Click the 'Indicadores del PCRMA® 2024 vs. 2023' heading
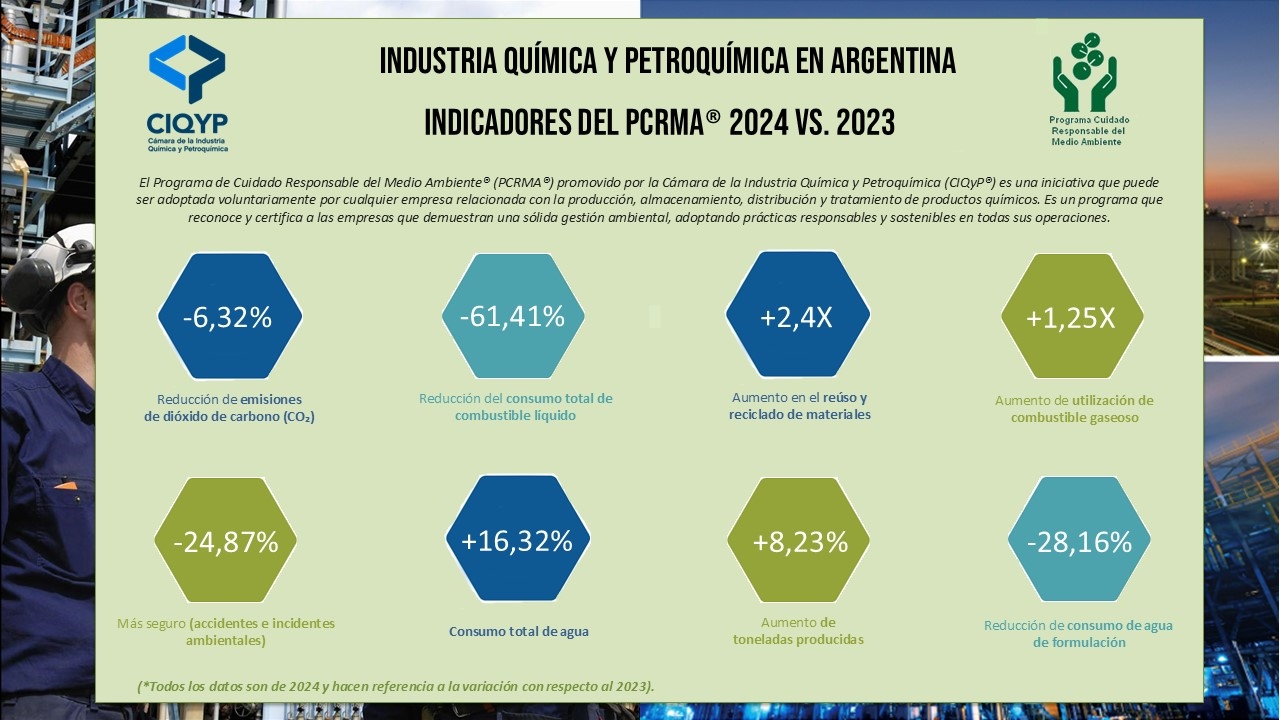 (x=660, y=123)
